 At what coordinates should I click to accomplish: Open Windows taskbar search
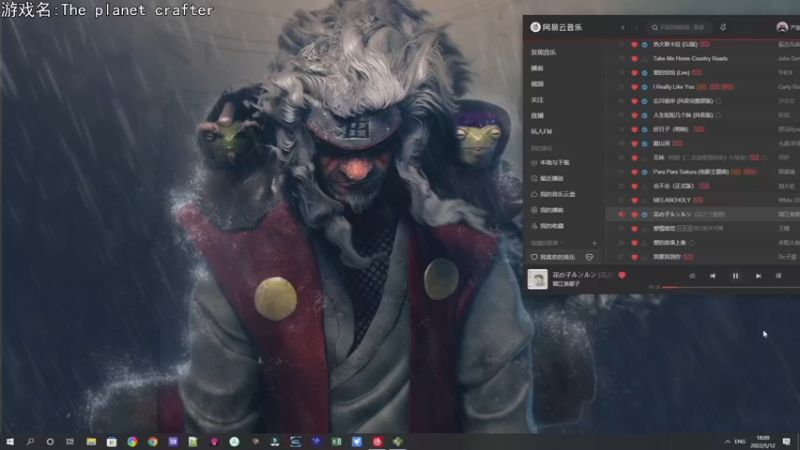pos(30,442)
